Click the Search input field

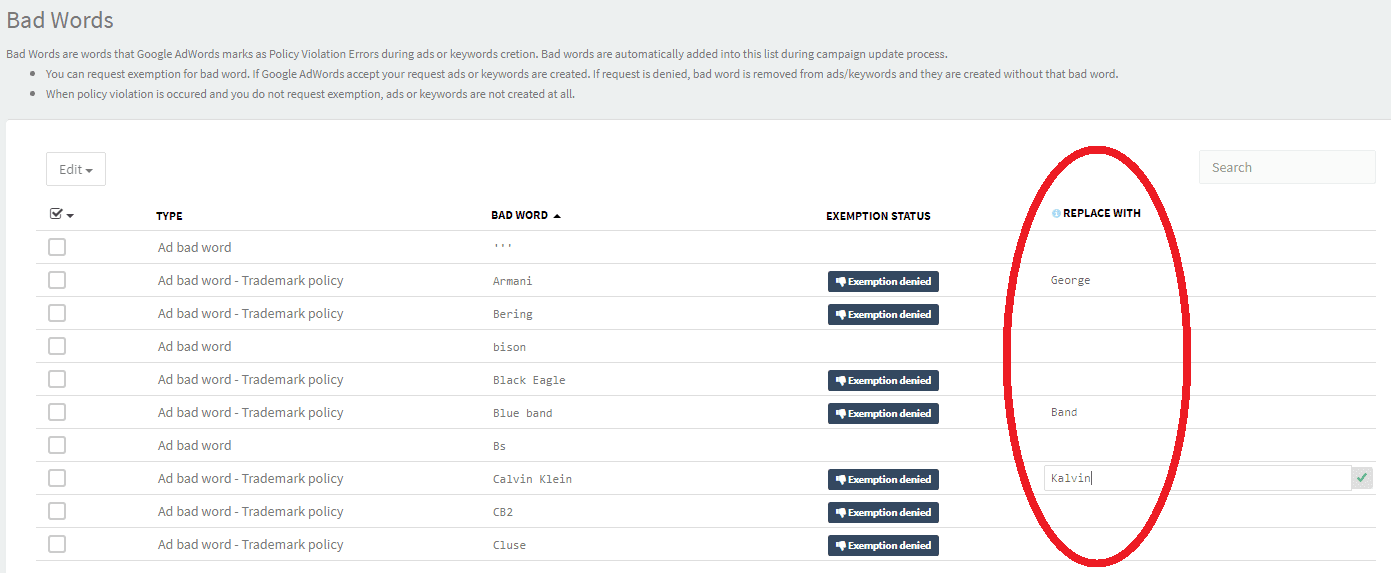pyautogui.click(x=1286, y=168)
